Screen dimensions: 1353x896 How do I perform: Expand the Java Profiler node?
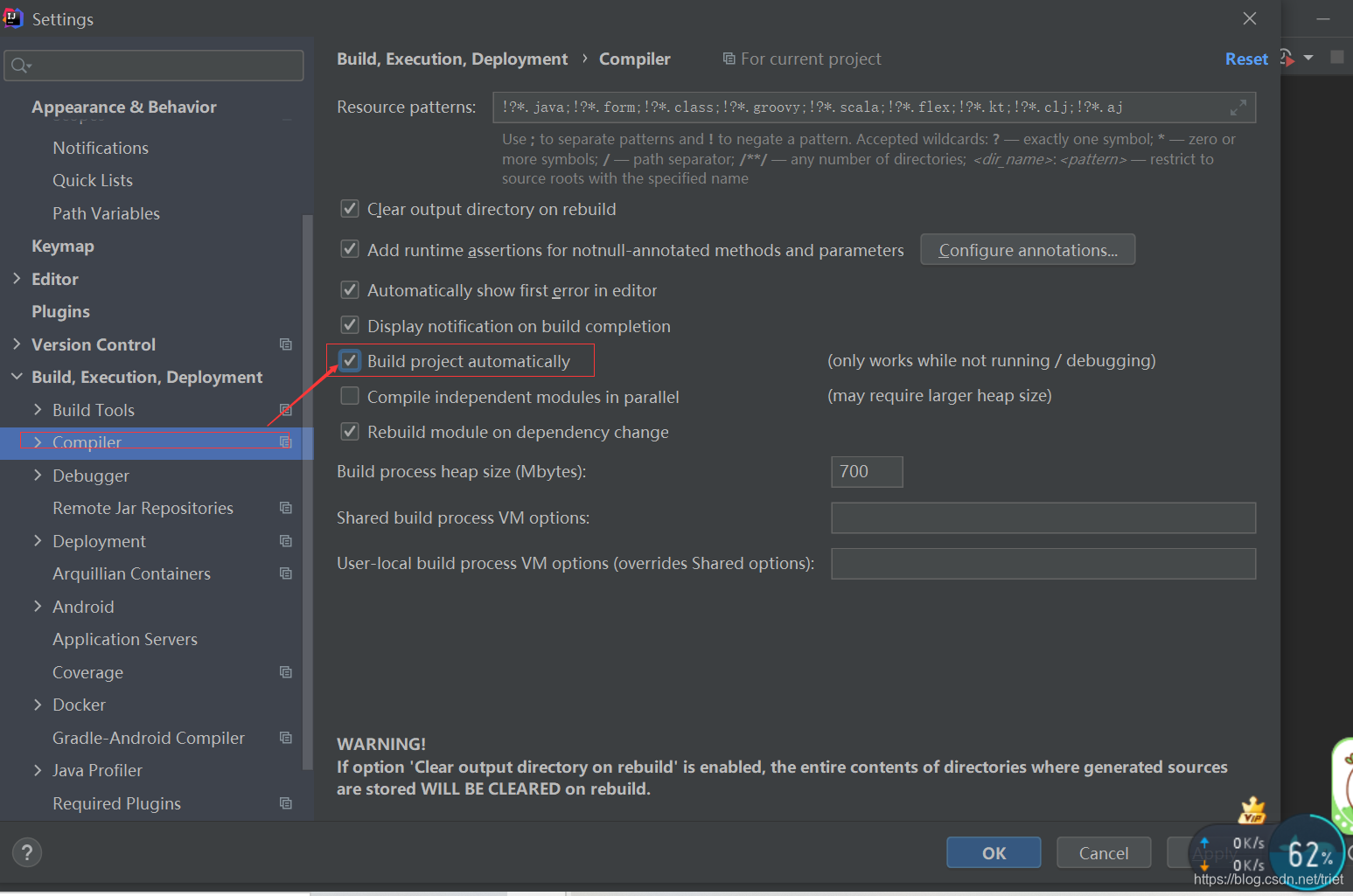click(x=38, y=770)
